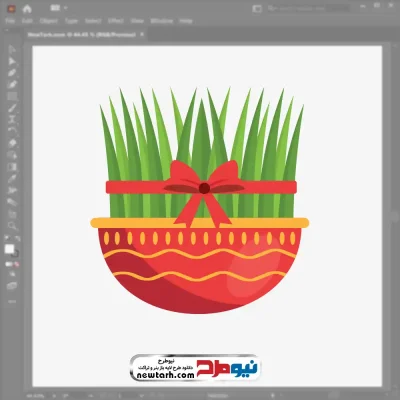Image resolution: width=400 pixels, height=400 pixels.
Task: Select the Rectangle shape tool
Action: 12,97
